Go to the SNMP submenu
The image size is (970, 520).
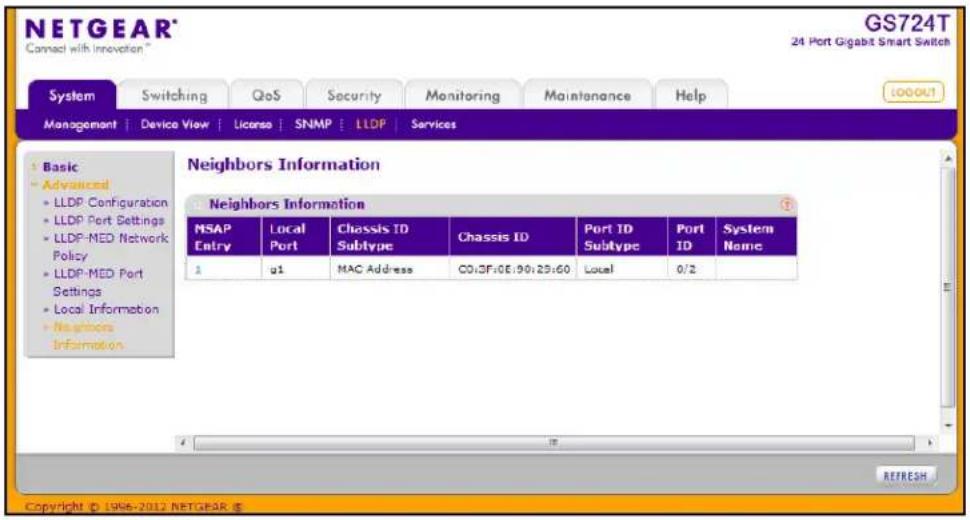tap(313, 124)
